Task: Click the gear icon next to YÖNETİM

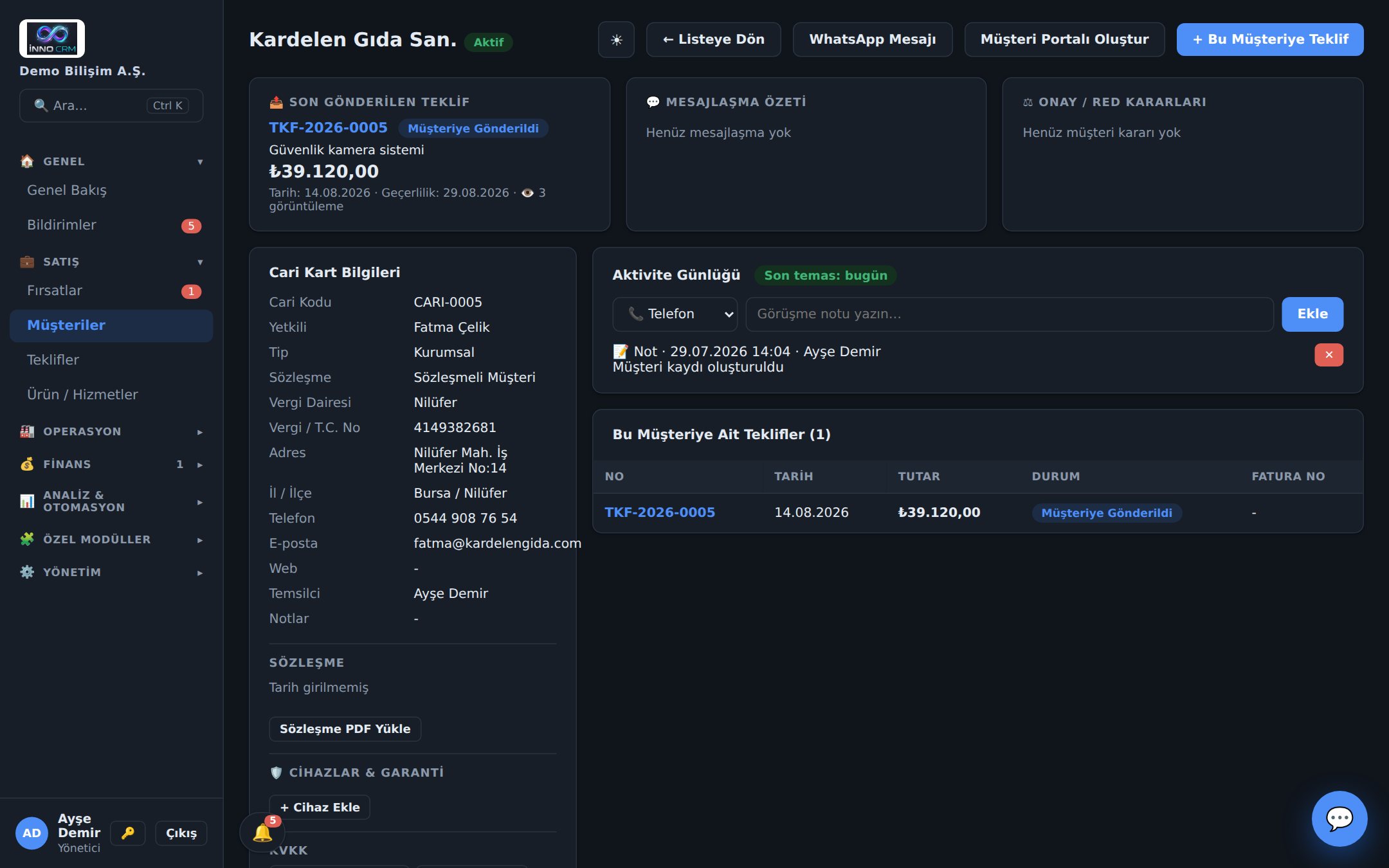Action: pyautogui.click(x=27, y=572)
